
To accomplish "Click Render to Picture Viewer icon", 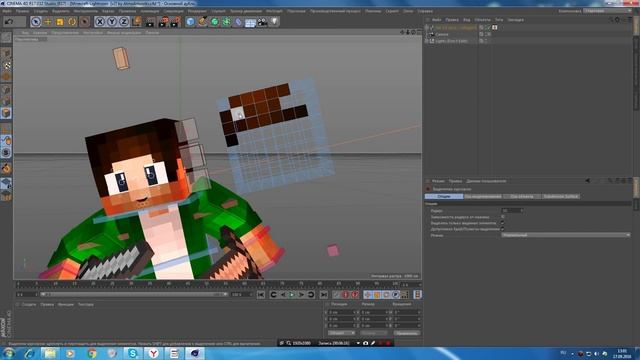I will [163, 22].
